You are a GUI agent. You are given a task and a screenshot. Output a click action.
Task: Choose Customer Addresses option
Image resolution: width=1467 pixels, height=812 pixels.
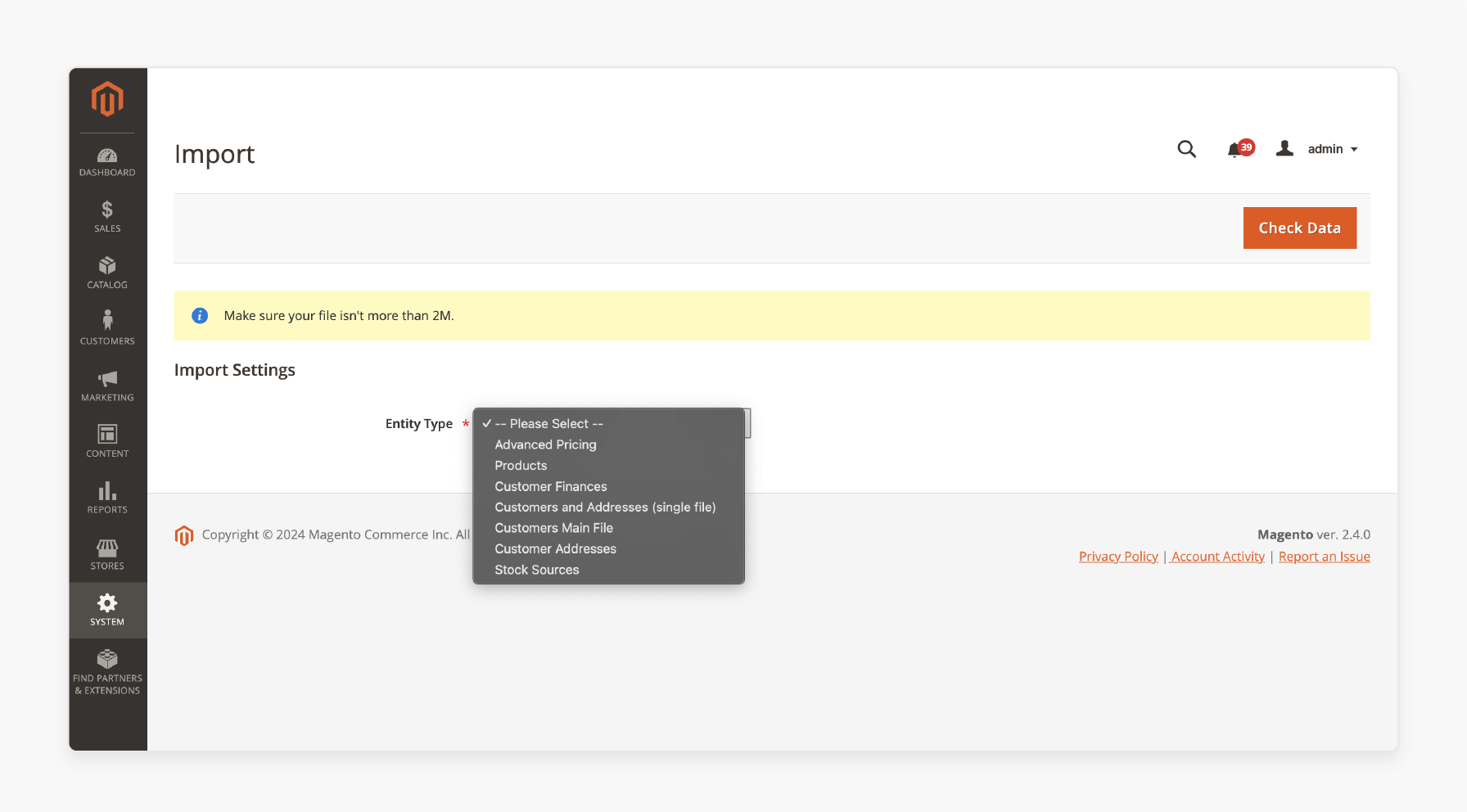(608, 548)
